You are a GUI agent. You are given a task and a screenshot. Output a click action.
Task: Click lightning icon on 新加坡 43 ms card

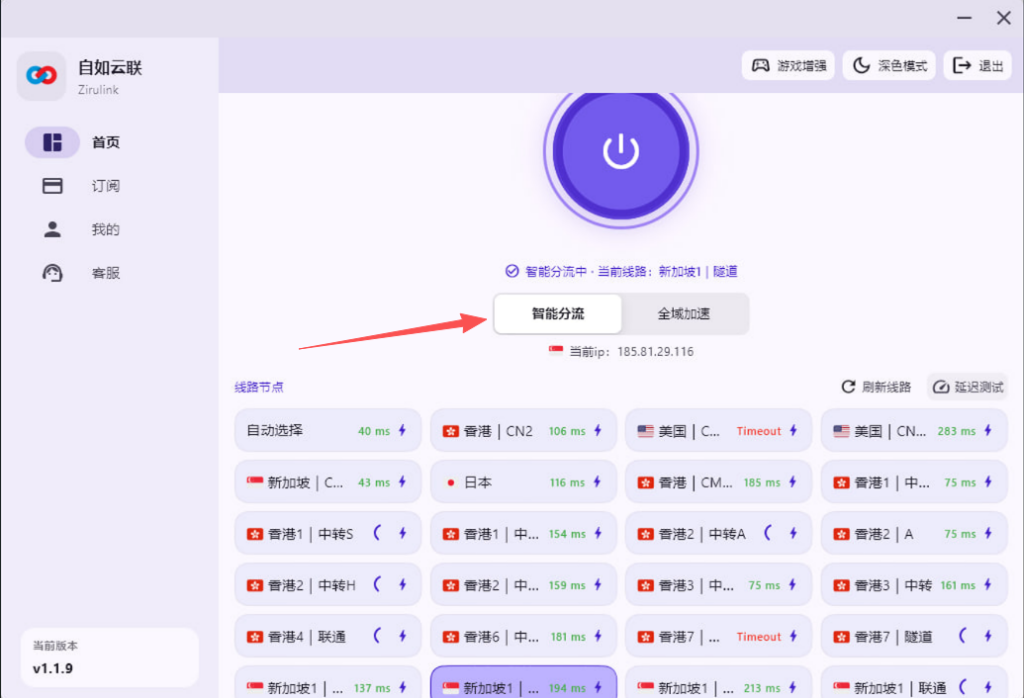pyautogui.click(x=402, y=482)
